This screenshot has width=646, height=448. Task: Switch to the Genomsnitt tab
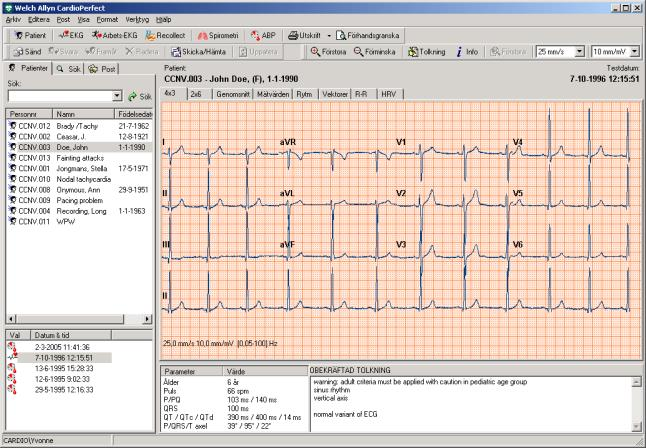(233, 94)
